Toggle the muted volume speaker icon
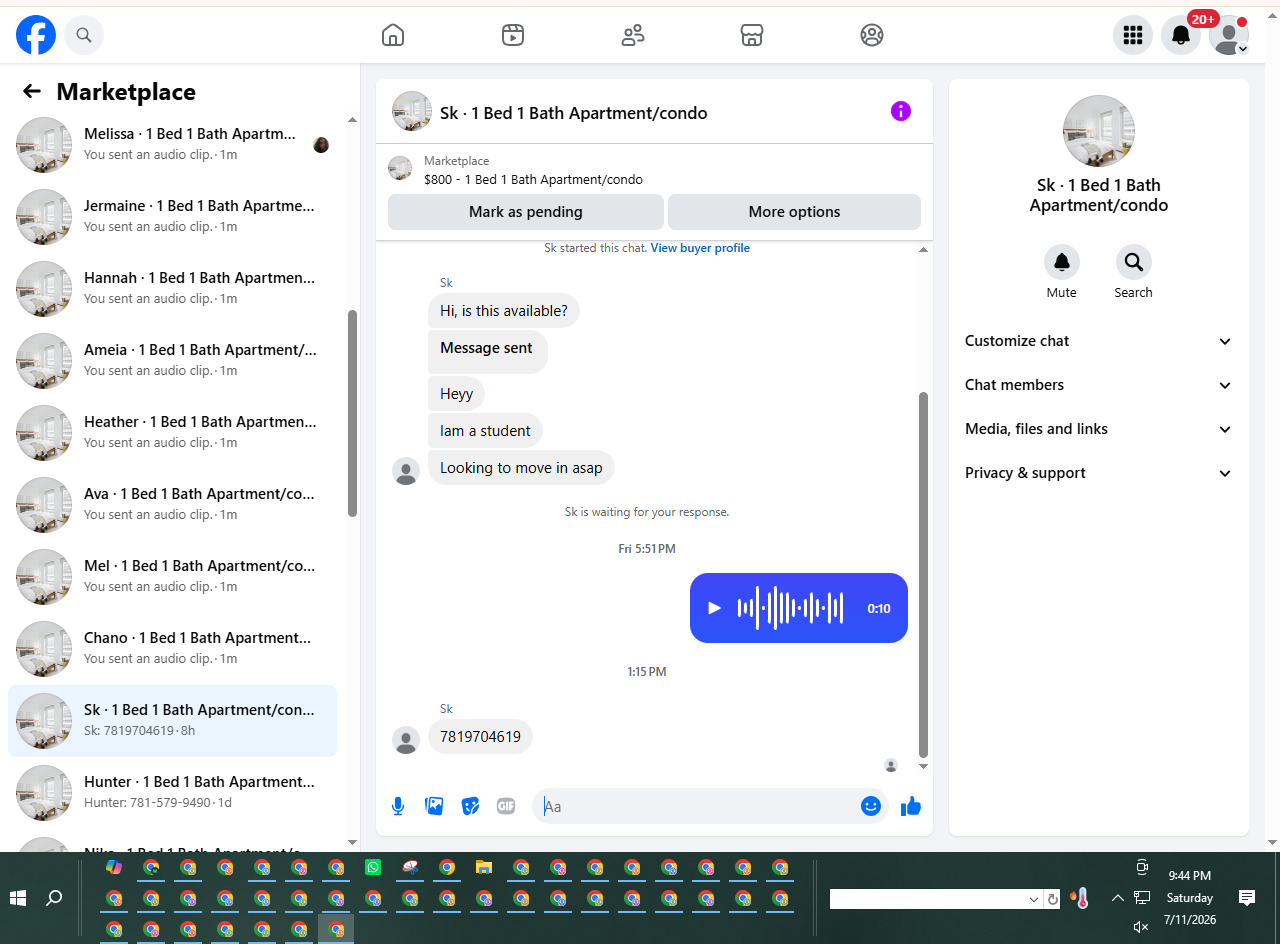The height and width of the screenshot is (944, 1280). coord(1141,927)
